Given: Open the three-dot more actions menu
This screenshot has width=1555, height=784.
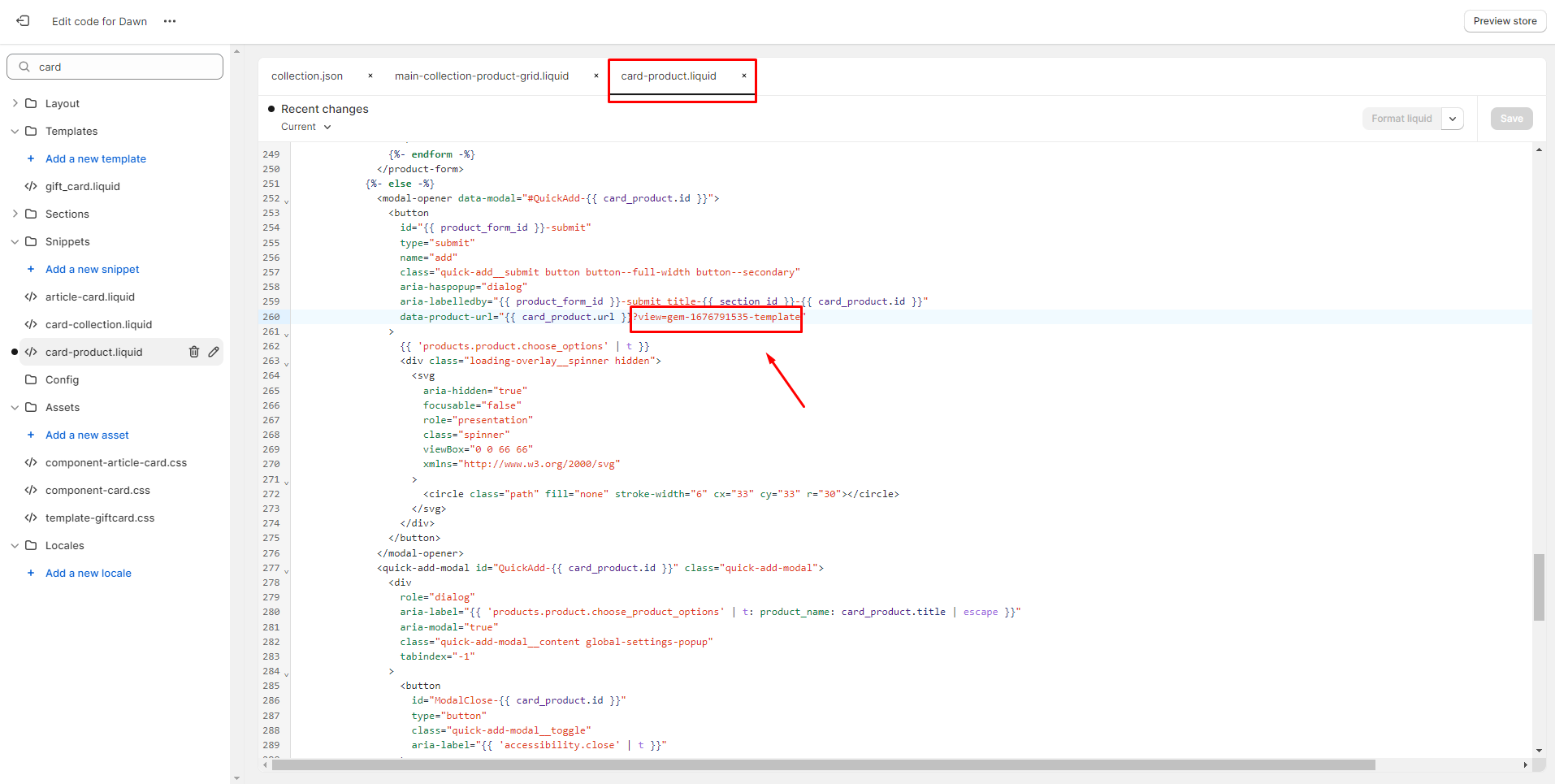Looking at the screenshot, I should (170, 21).
